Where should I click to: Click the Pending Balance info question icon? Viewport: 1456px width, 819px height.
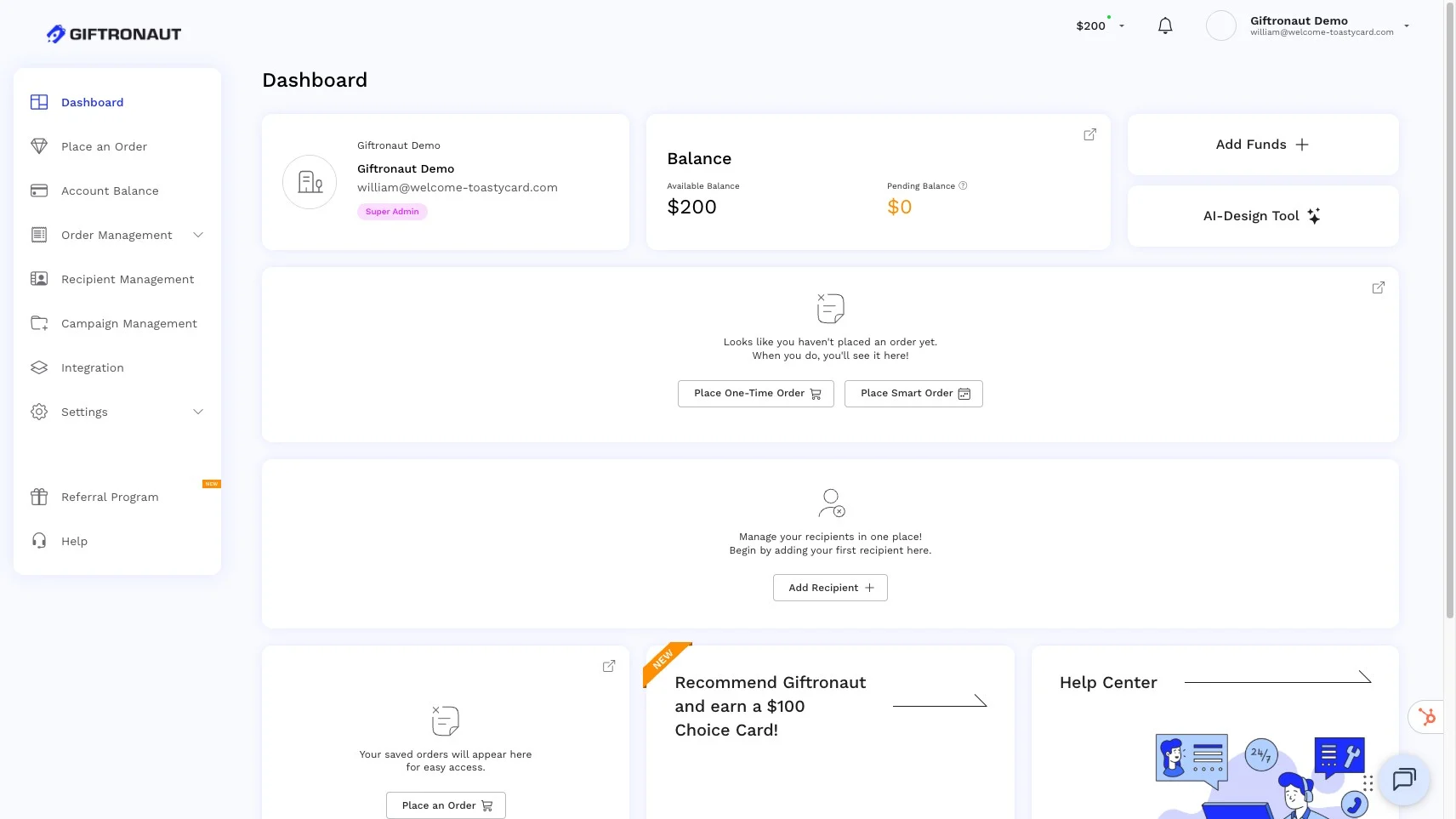[x=963, y=185]
